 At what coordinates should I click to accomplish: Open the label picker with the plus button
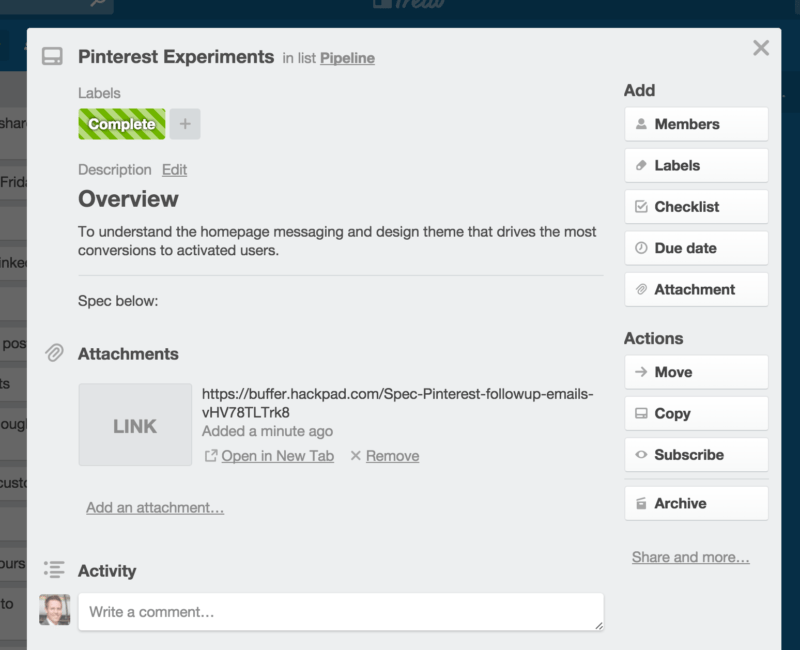click(185, 124)
